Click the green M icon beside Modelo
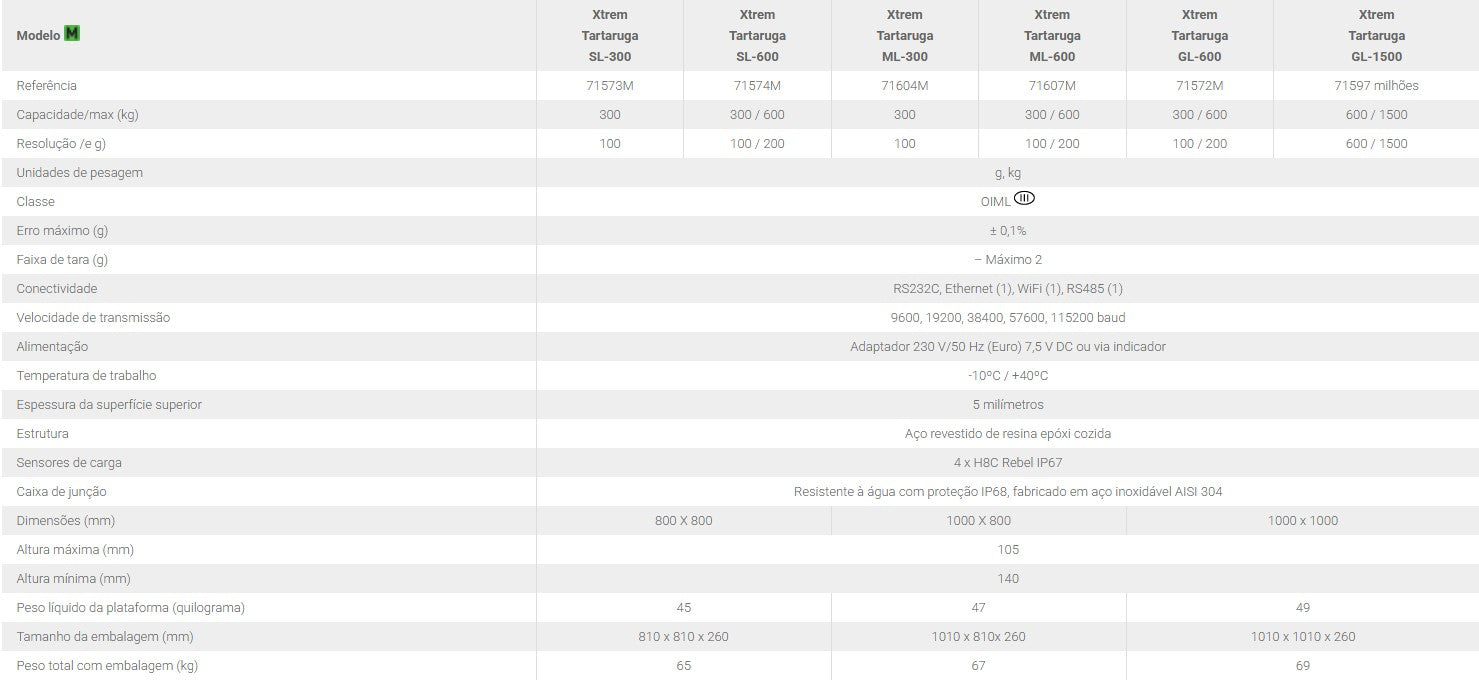This screenshot has width=1479, height=684. [72, 34]
